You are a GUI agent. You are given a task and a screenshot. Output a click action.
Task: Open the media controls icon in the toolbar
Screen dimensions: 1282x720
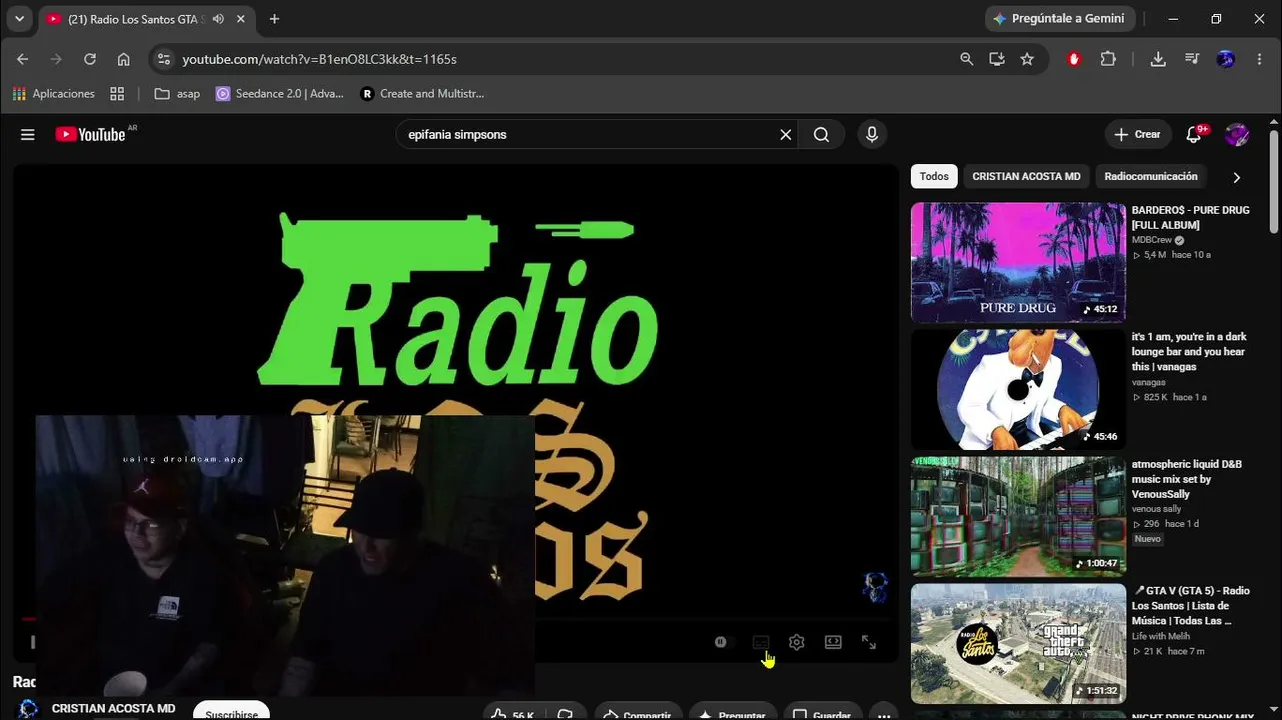1192,59
